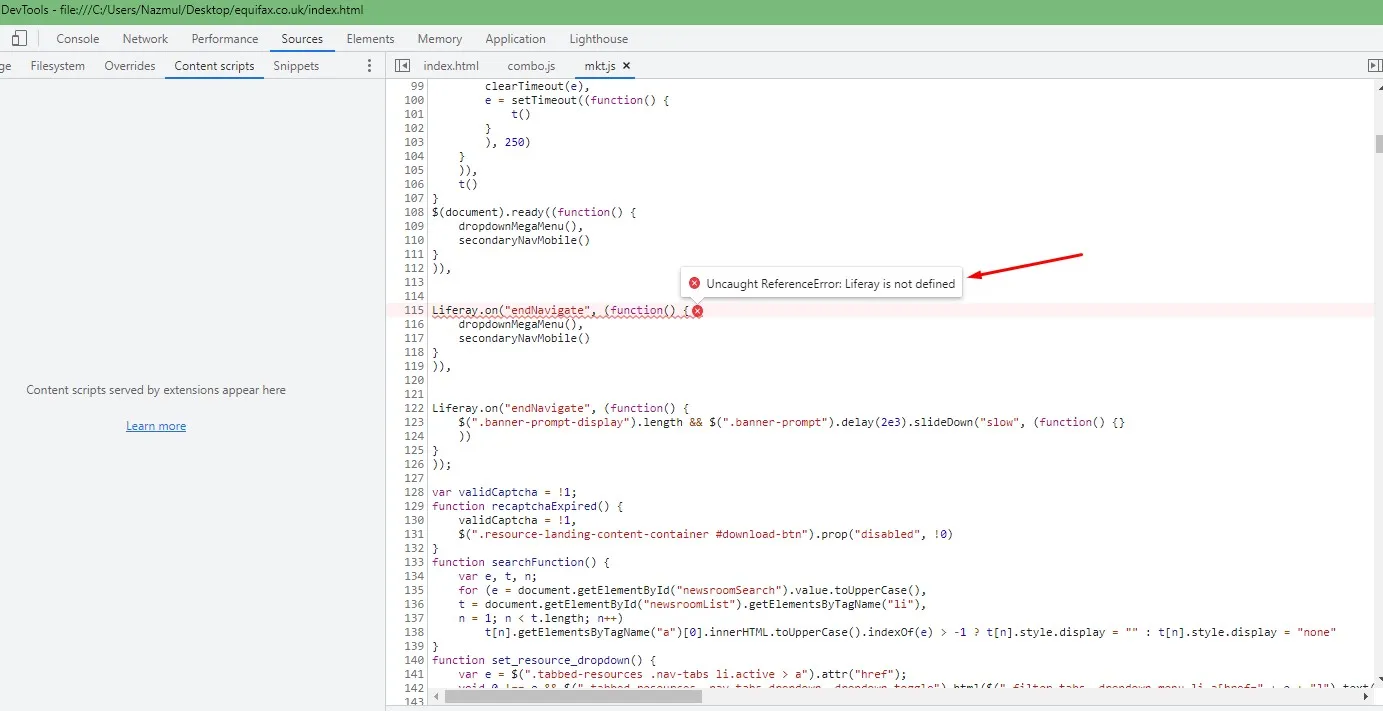Switch to the Memory tab
The width and height of the screenshot is (1383, 711).
tap(440, 39)
